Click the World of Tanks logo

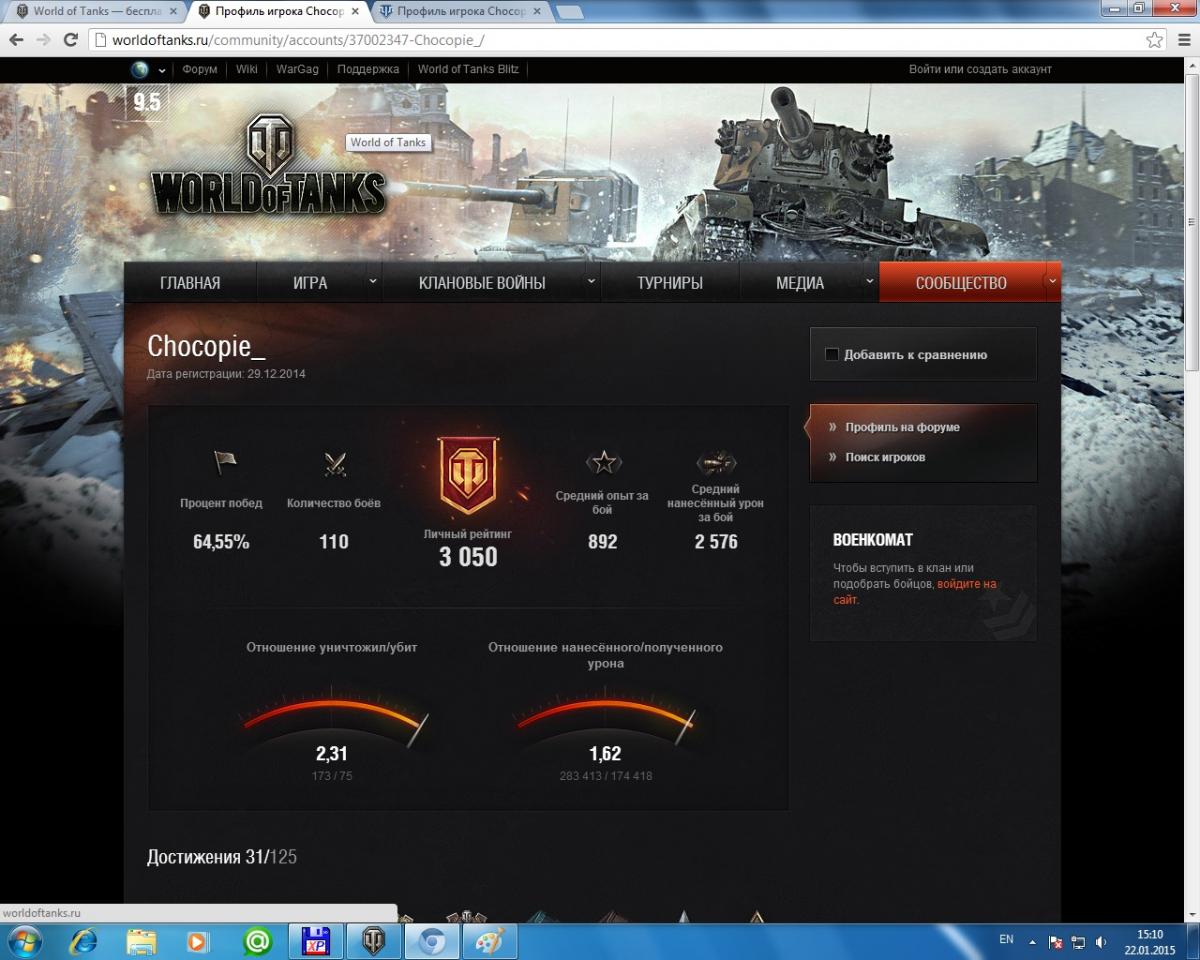pyautogui.click(x=268, y=165)
